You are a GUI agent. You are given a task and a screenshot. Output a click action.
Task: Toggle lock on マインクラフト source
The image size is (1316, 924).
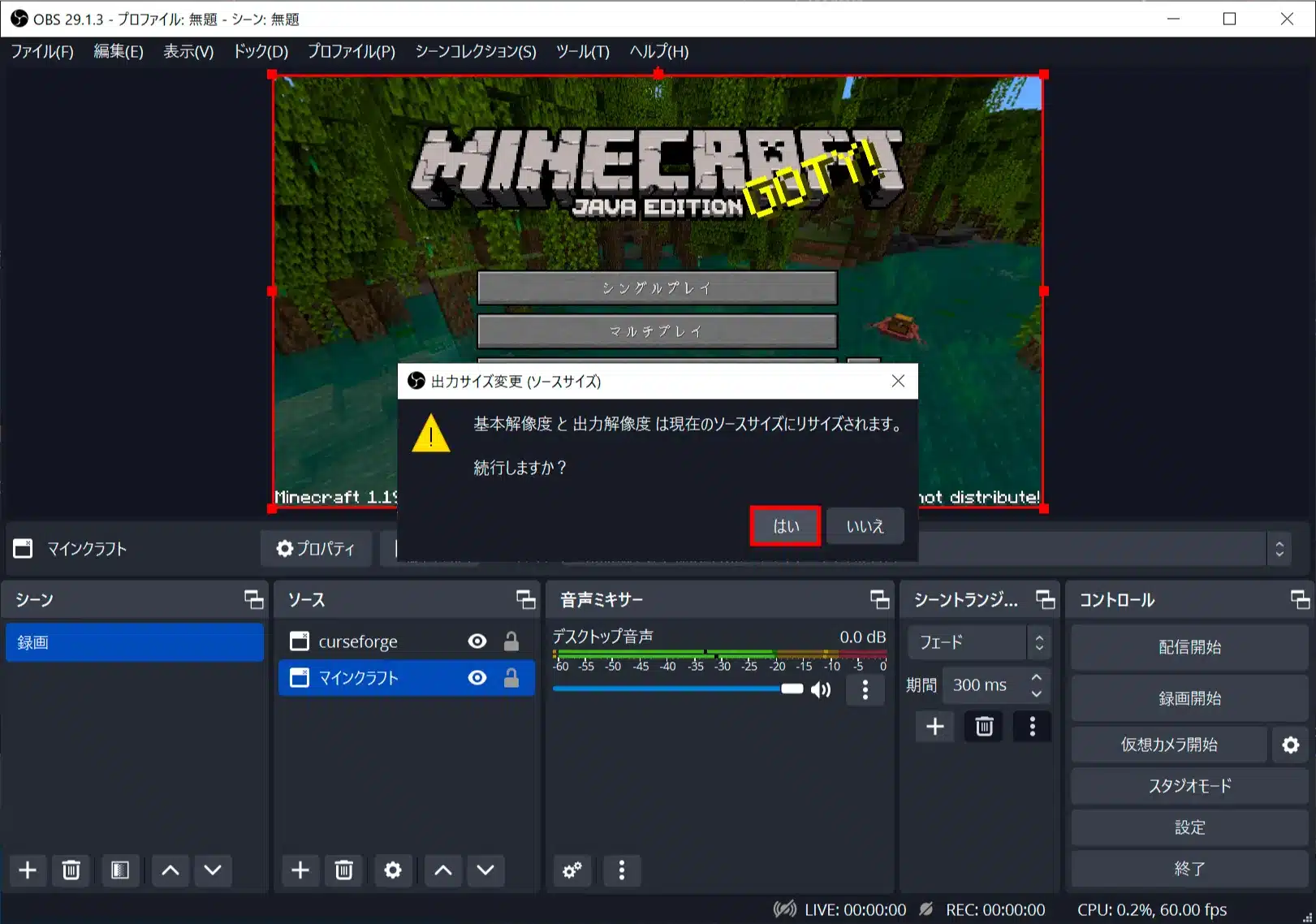pyautogui.click(x=511, y=678)
